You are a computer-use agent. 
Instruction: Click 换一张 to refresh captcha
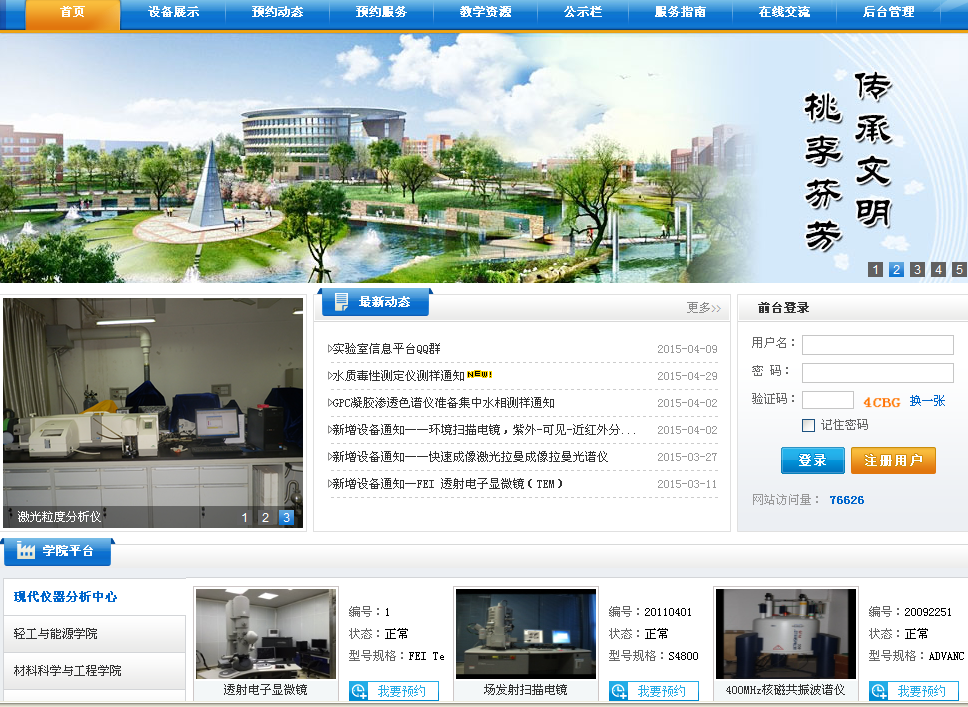tap(927, 401)
